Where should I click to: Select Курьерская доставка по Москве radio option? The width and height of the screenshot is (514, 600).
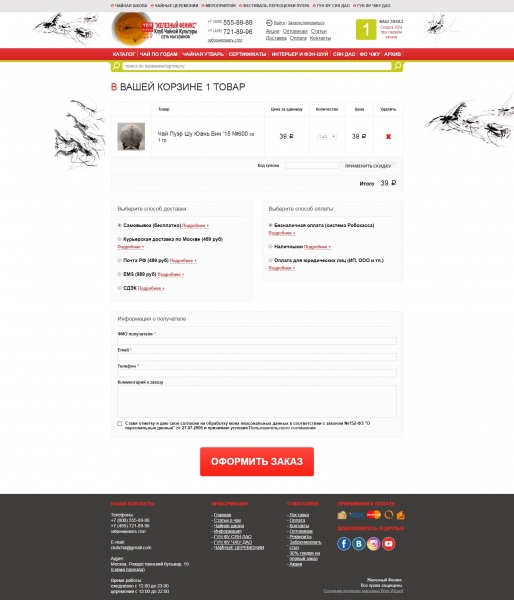(x=119, y=239)
